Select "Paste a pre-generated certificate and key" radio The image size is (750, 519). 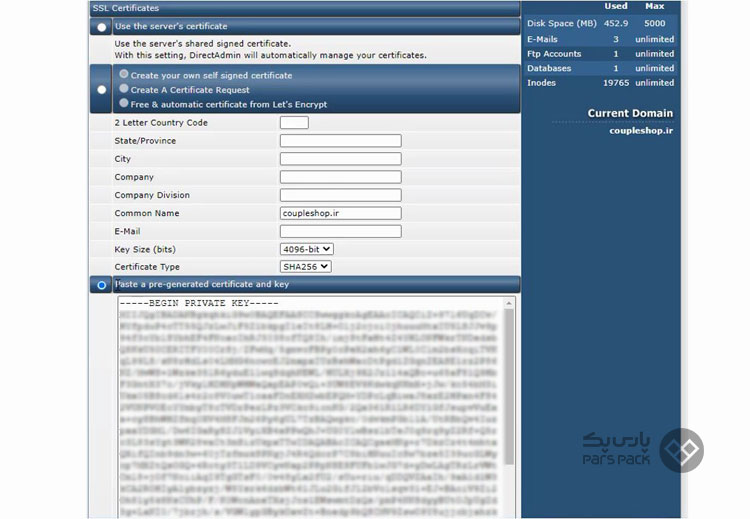click(101, 285)
